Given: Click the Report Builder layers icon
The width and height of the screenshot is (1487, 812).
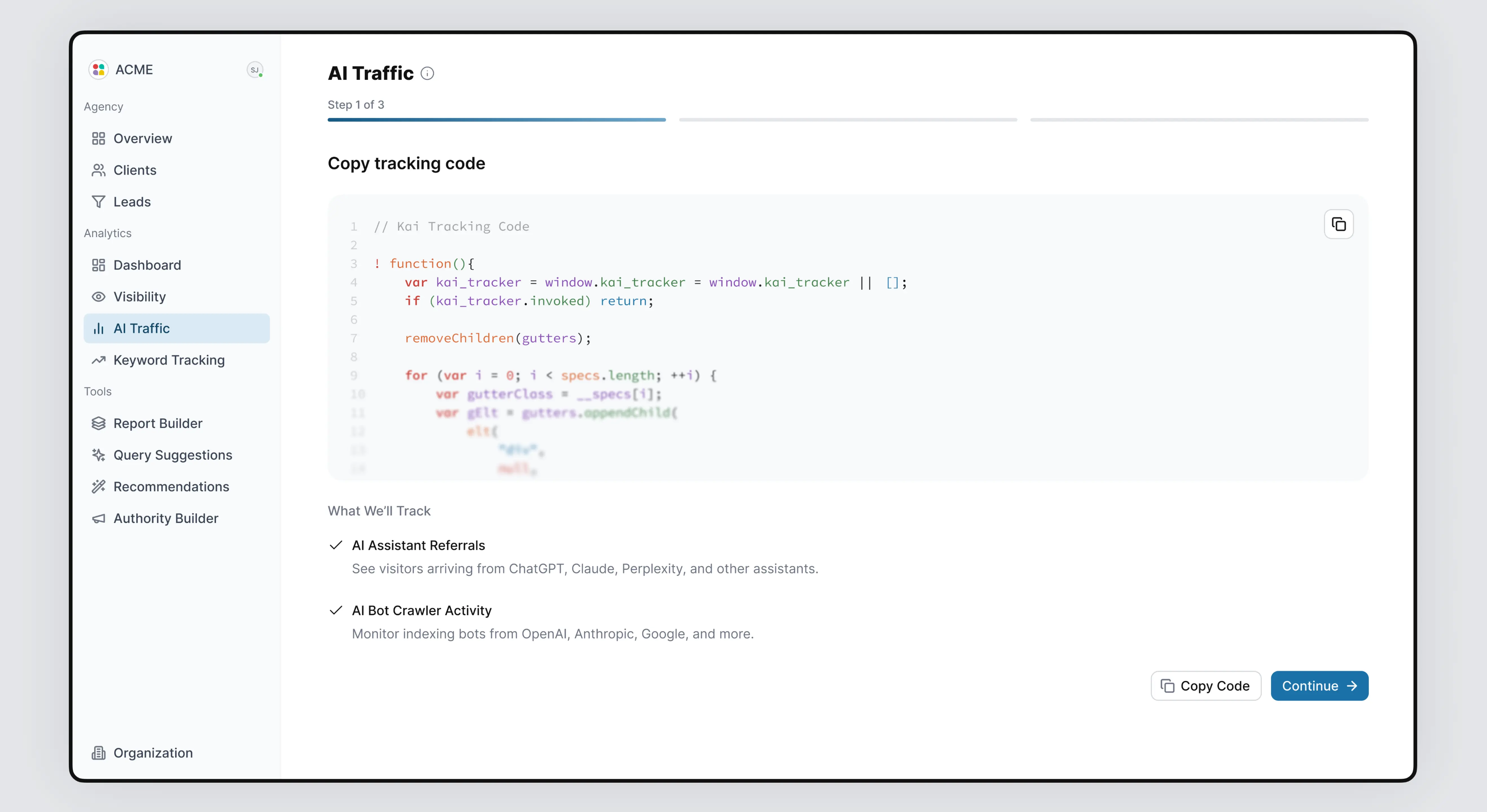Looking at the screenshot, I should 99,423.
